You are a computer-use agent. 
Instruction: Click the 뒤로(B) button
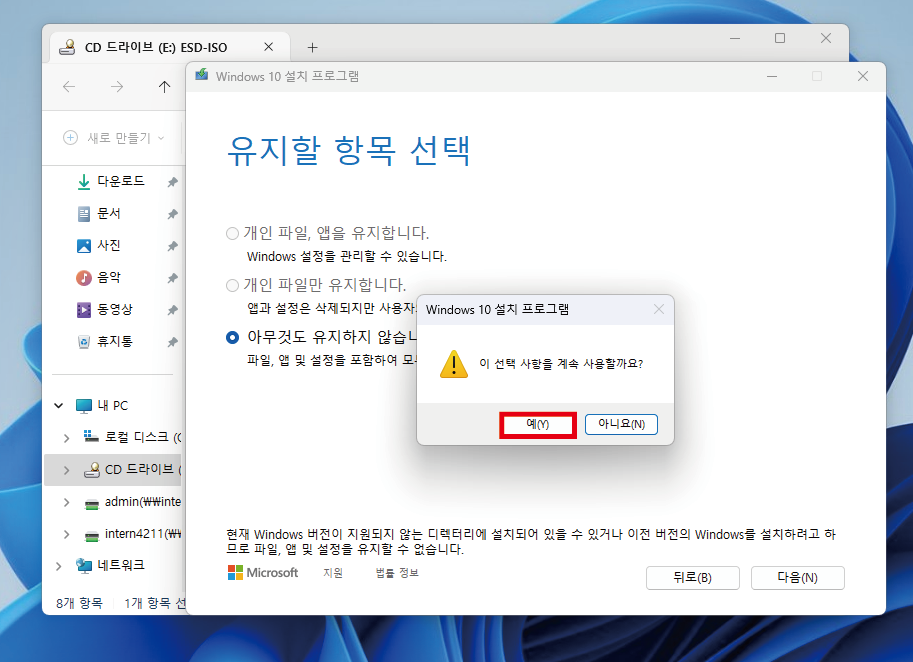coord(692,578)
